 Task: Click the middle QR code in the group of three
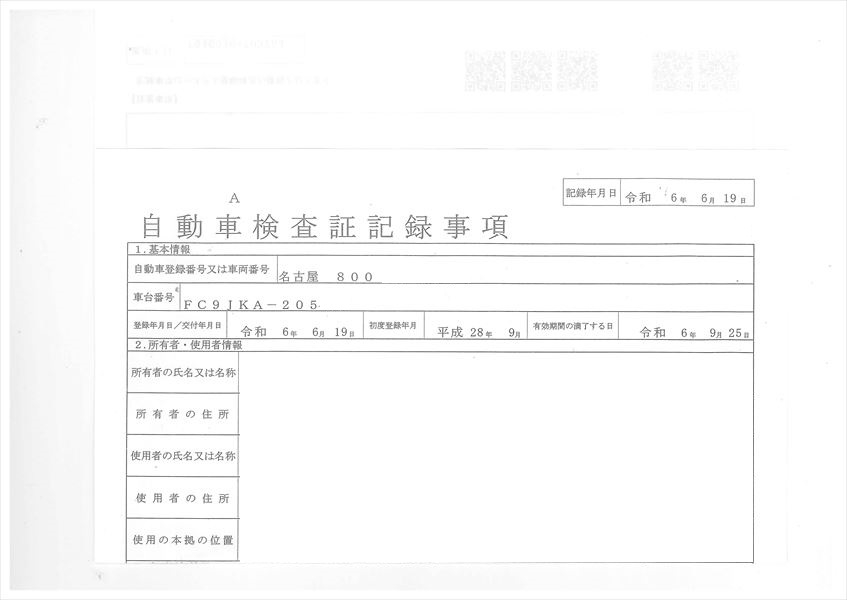pyautogui.click(x=531, y=70)
